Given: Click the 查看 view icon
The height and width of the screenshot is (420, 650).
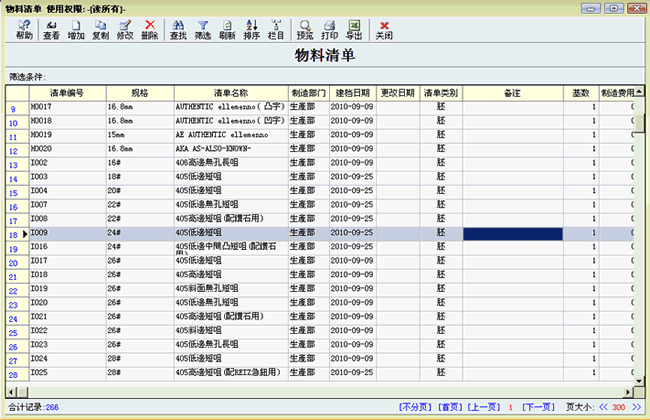Looking at the screenshot, I should point(51,30).
